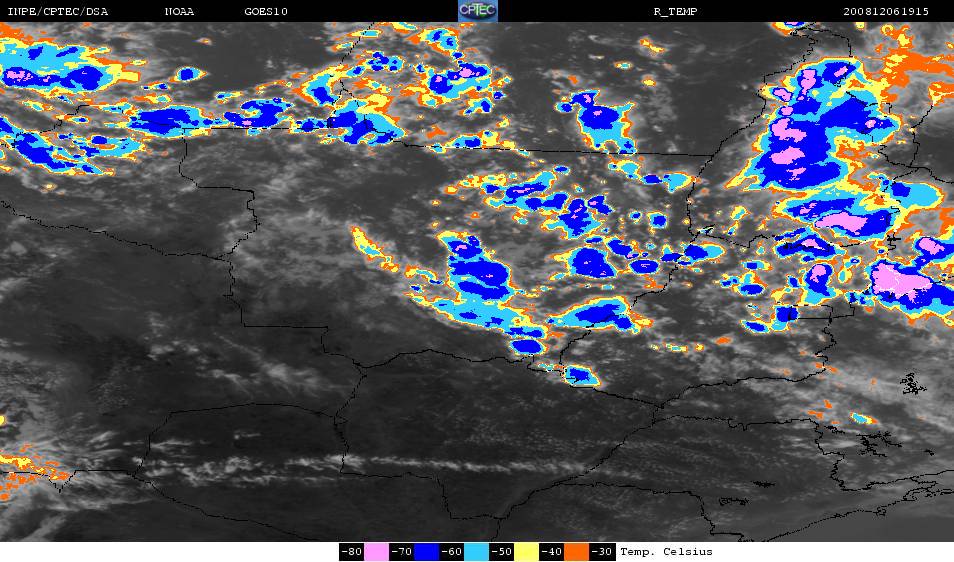The width and height of the screenshot is (954, 562).
Task: Click the NOAA label in header
Action: point(179,12)
